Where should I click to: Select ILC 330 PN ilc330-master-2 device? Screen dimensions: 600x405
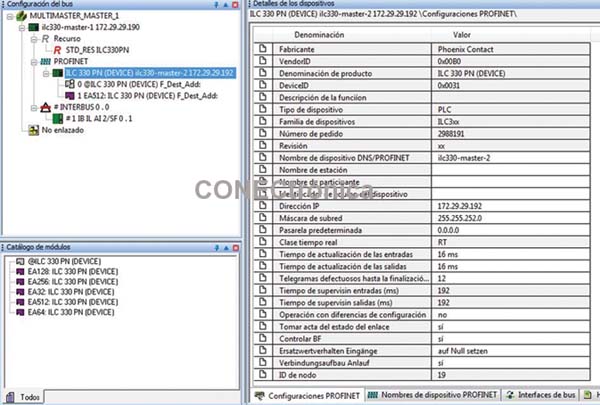tap(148, 74)
